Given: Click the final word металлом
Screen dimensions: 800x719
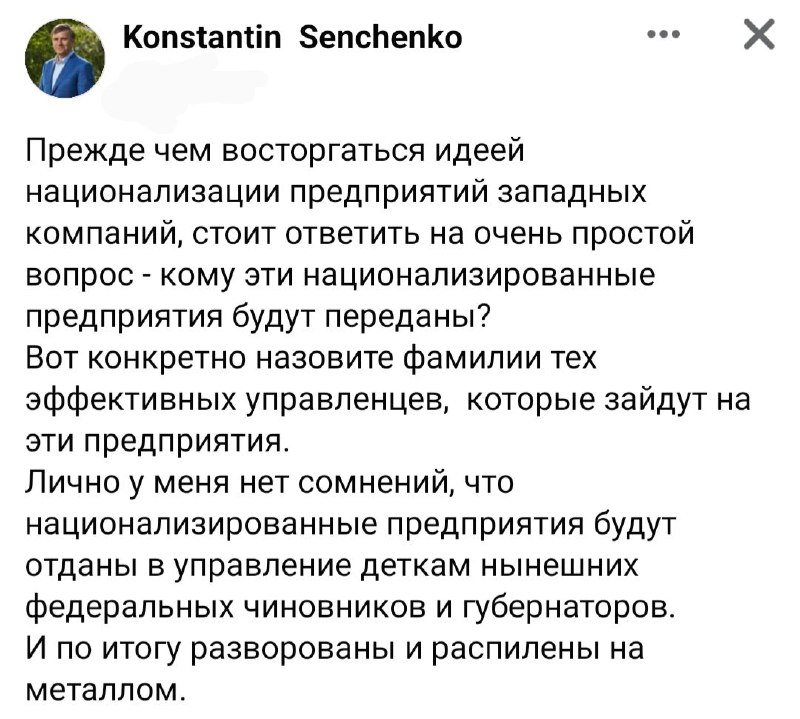Looking at the screenshot, I should point(105,691).
